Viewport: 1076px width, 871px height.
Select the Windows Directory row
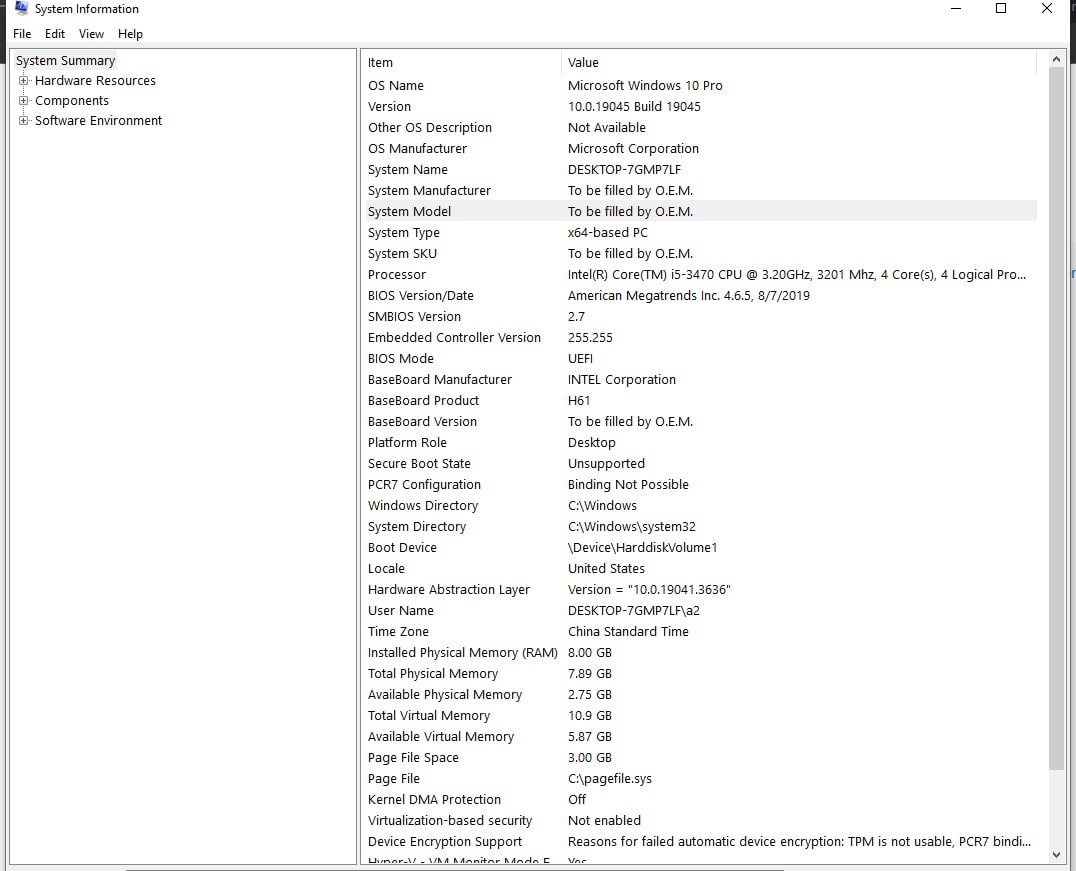pyautogui.click(x=699, y=506)
